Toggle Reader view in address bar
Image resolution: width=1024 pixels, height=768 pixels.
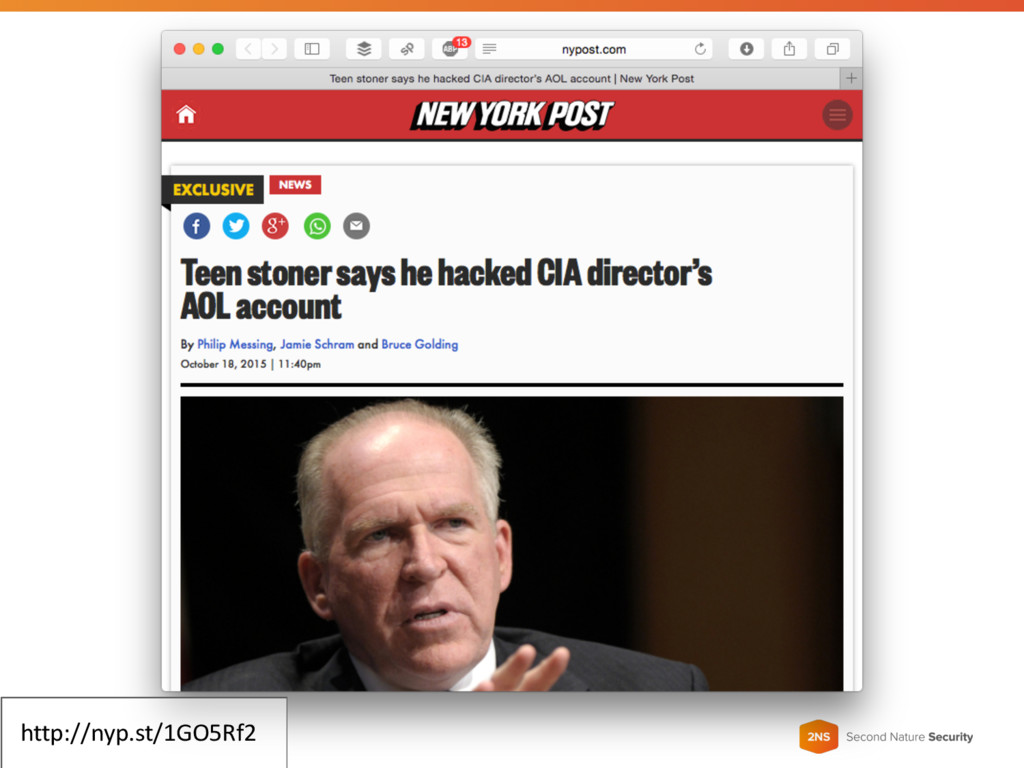489,49
